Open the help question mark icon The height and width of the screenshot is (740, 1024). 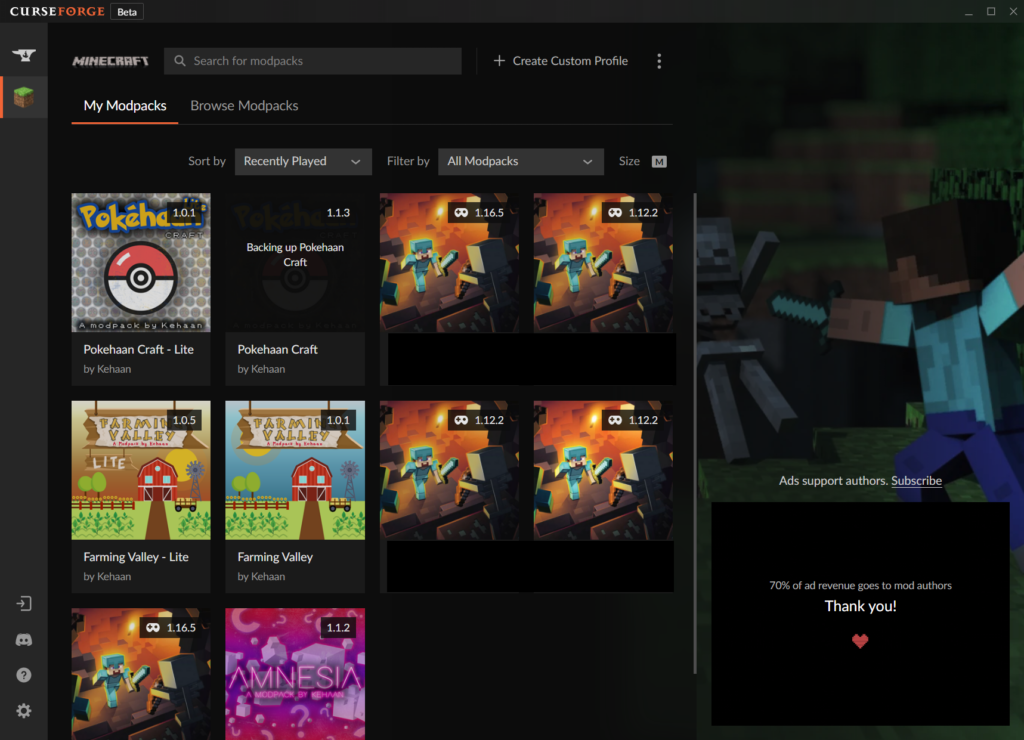[x=24, y=675]
